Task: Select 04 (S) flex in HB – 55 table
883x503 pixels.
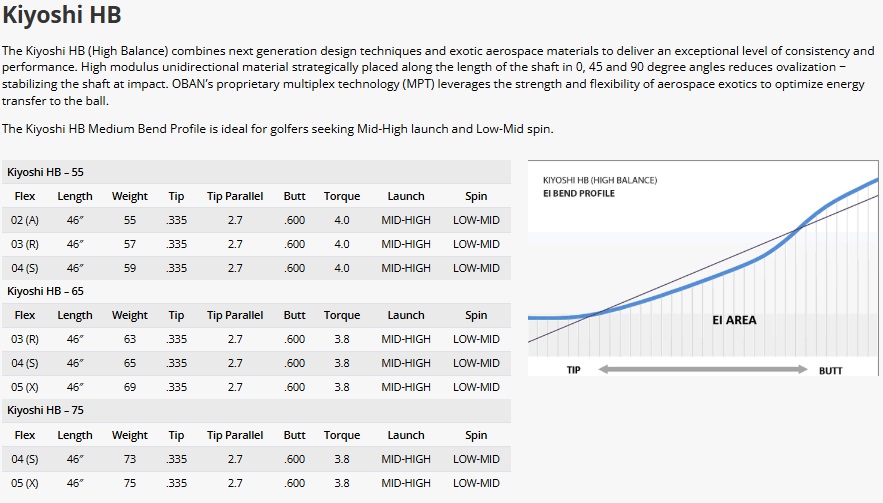Action: pos(25,268)
